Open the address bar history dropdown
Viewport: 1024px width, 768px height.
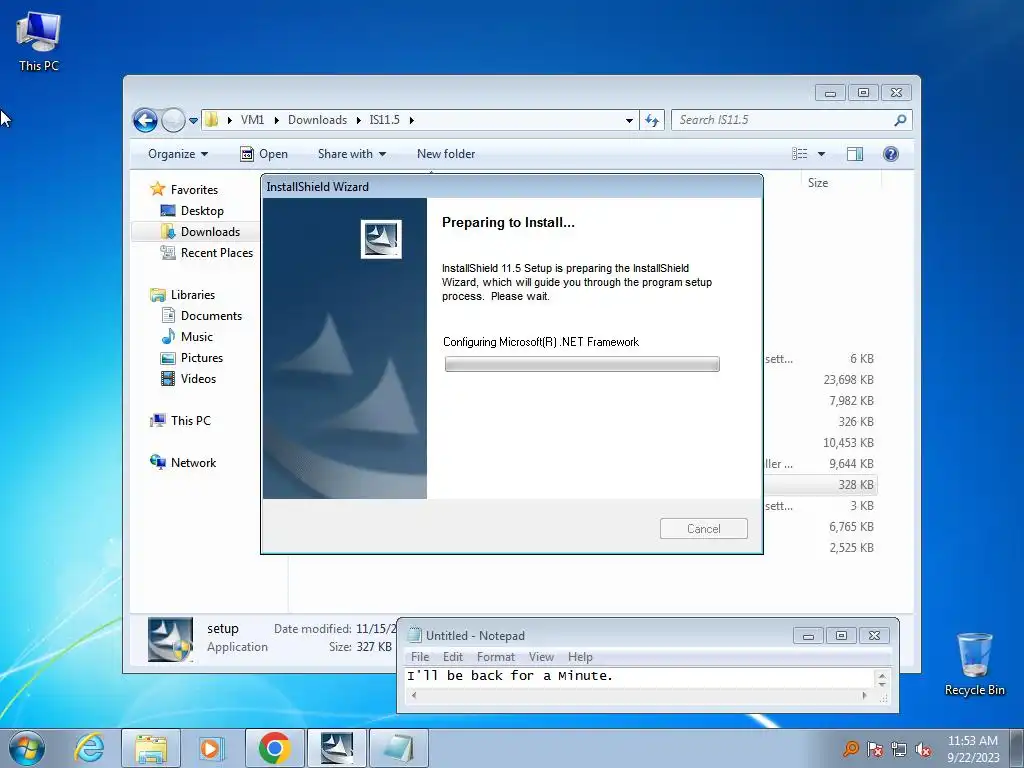(629, 120)
